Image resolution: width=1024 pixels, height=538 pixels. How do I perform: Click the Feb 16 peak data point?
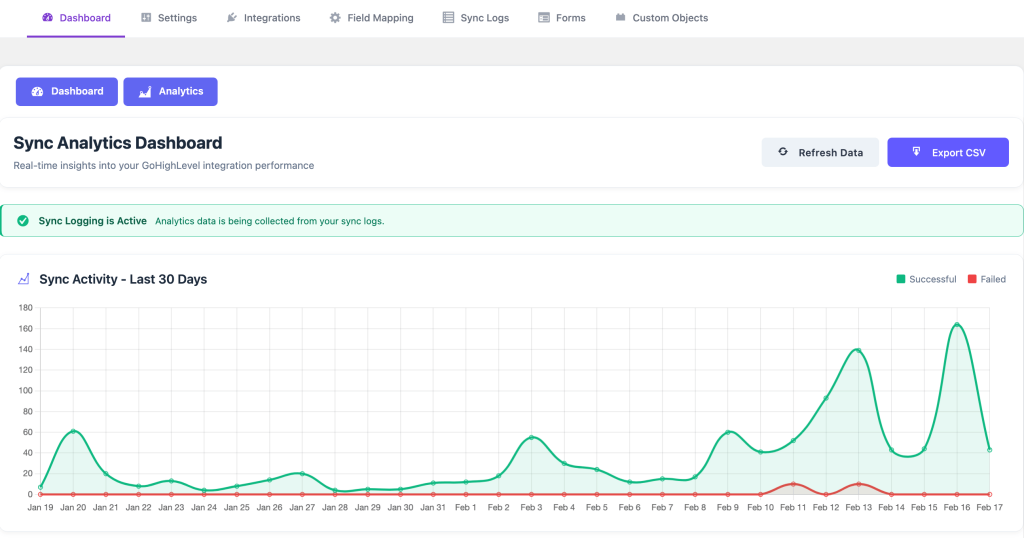coord(957,325)
